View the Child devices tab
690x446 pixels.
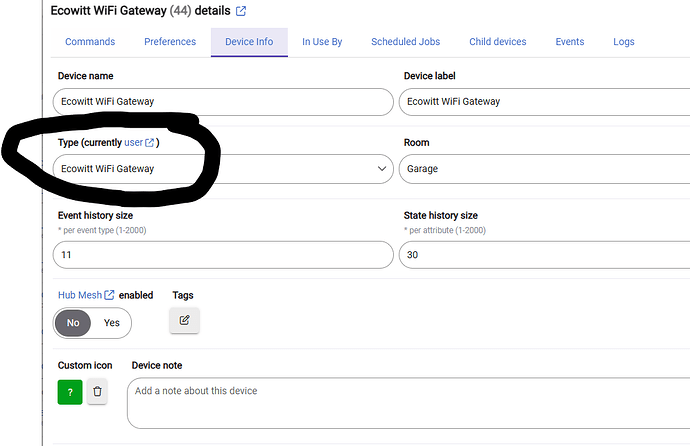498,42
